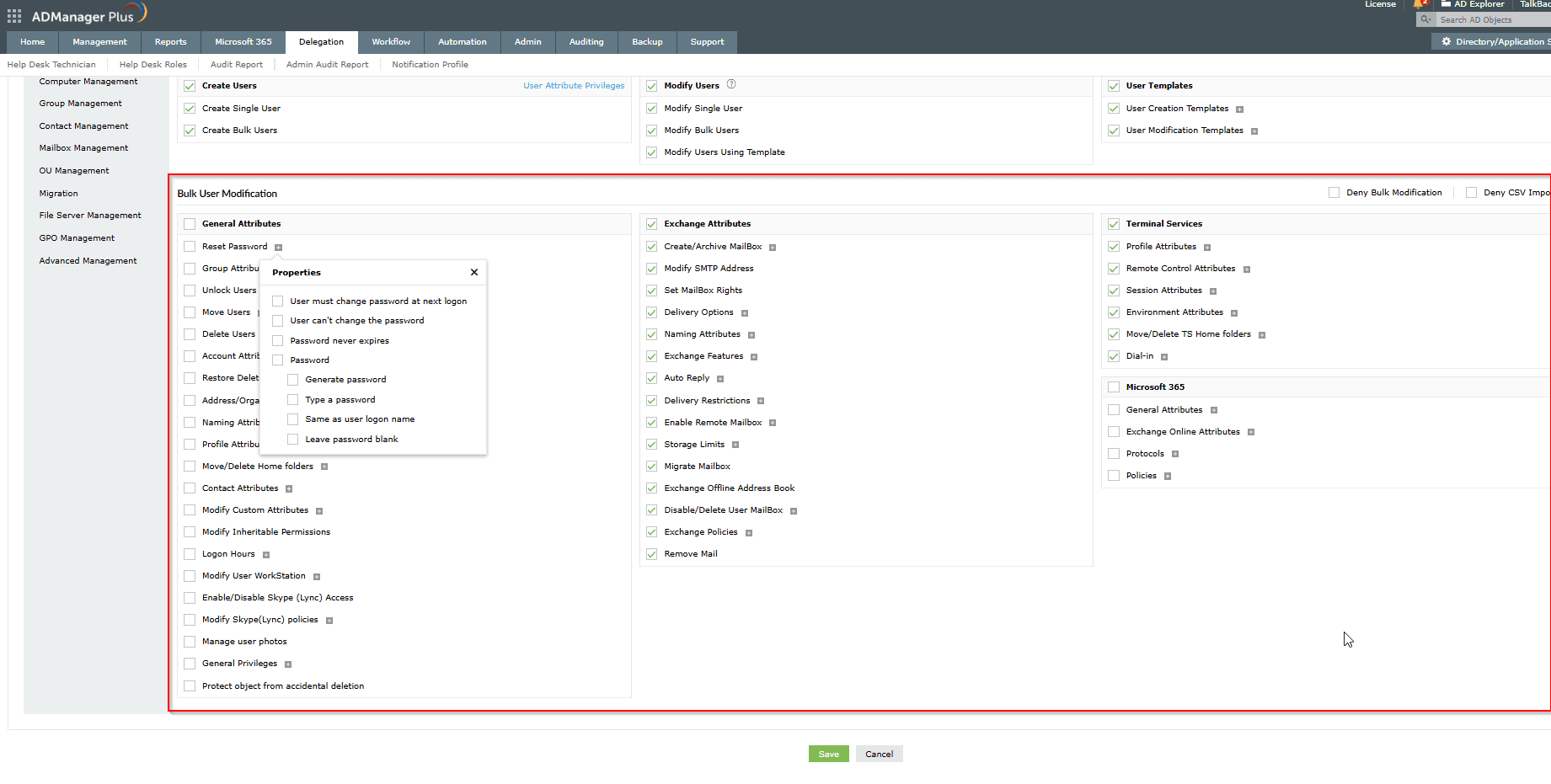1551x784 pixels.
Task: Tick the Microsoft 365 group checkbox
Action: (x=1114, y=387)
